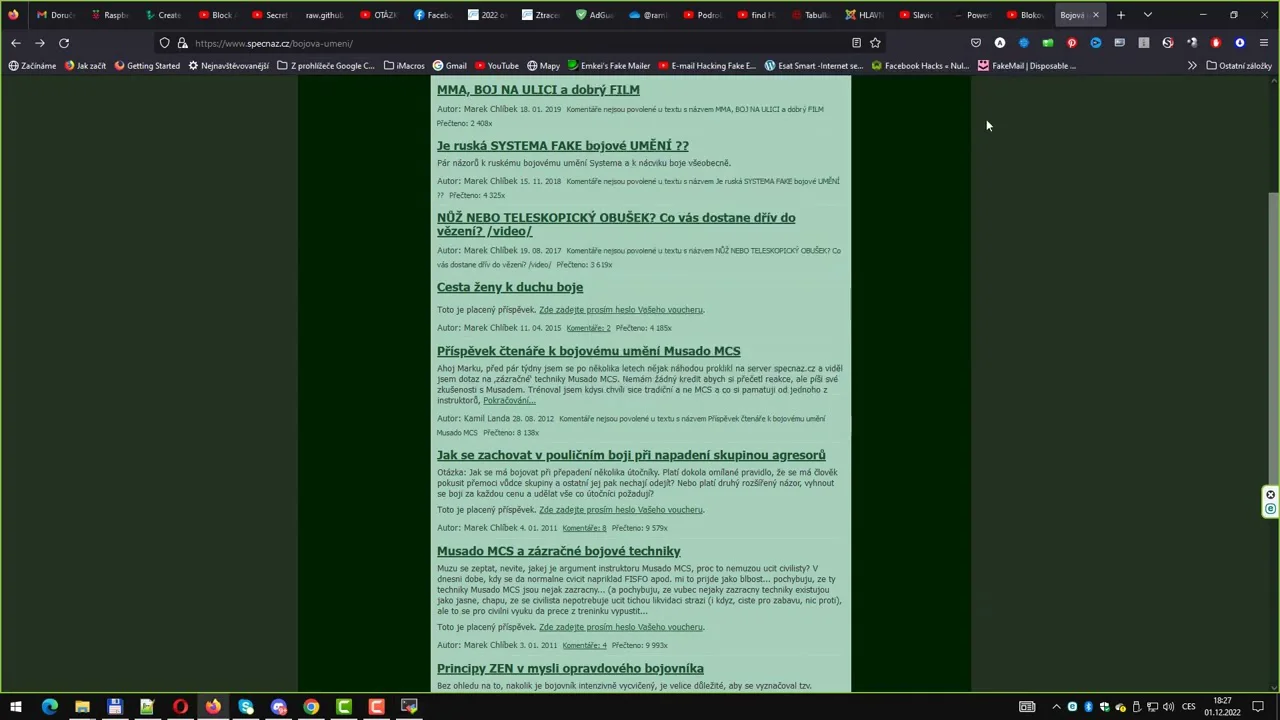Click the tracking protection shield icon
The image size is (1280, 720).
click(x=165, y=43)
